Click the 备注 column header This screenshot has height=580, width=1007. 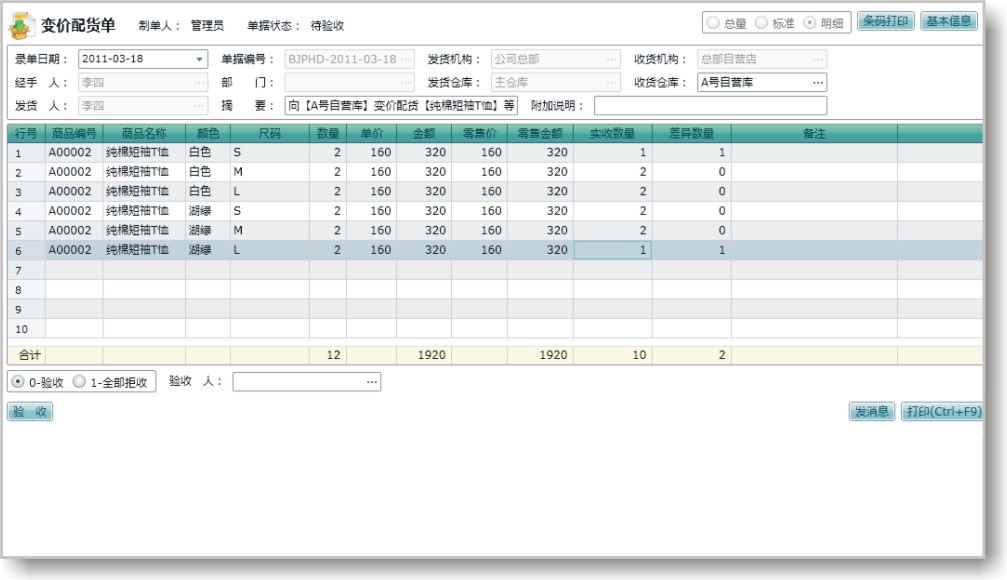point(814,134)
